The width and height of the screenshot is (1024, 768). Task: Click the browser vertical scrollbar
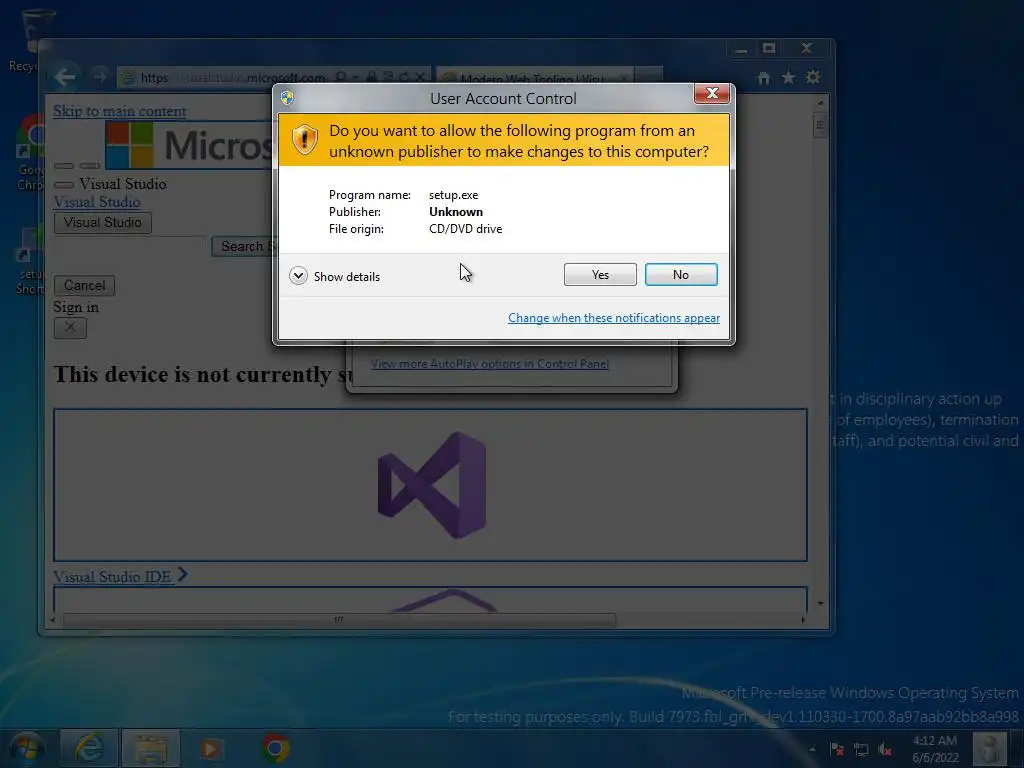[820, 353]
